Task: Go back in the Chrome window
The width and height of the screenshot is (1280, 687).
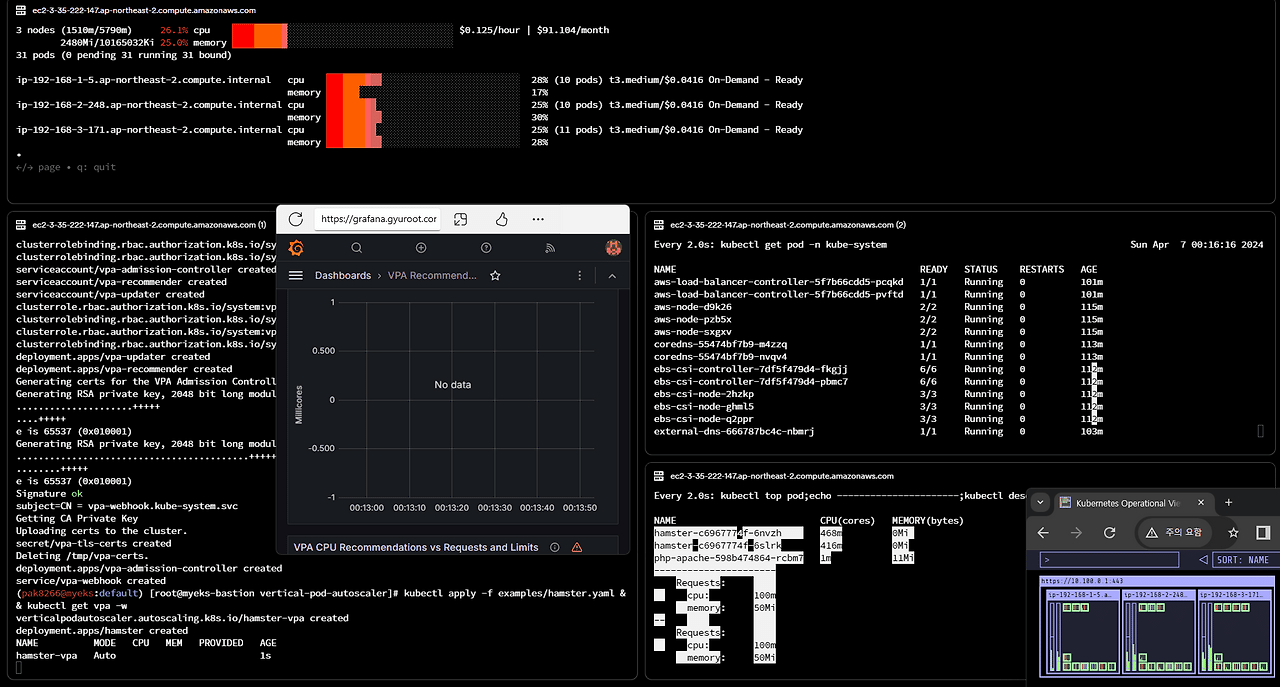Action: (1043, 533)
